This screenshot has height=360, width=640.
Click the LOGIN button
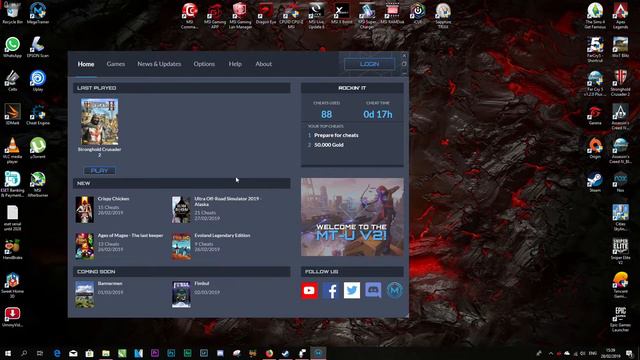tap(369, 64)
